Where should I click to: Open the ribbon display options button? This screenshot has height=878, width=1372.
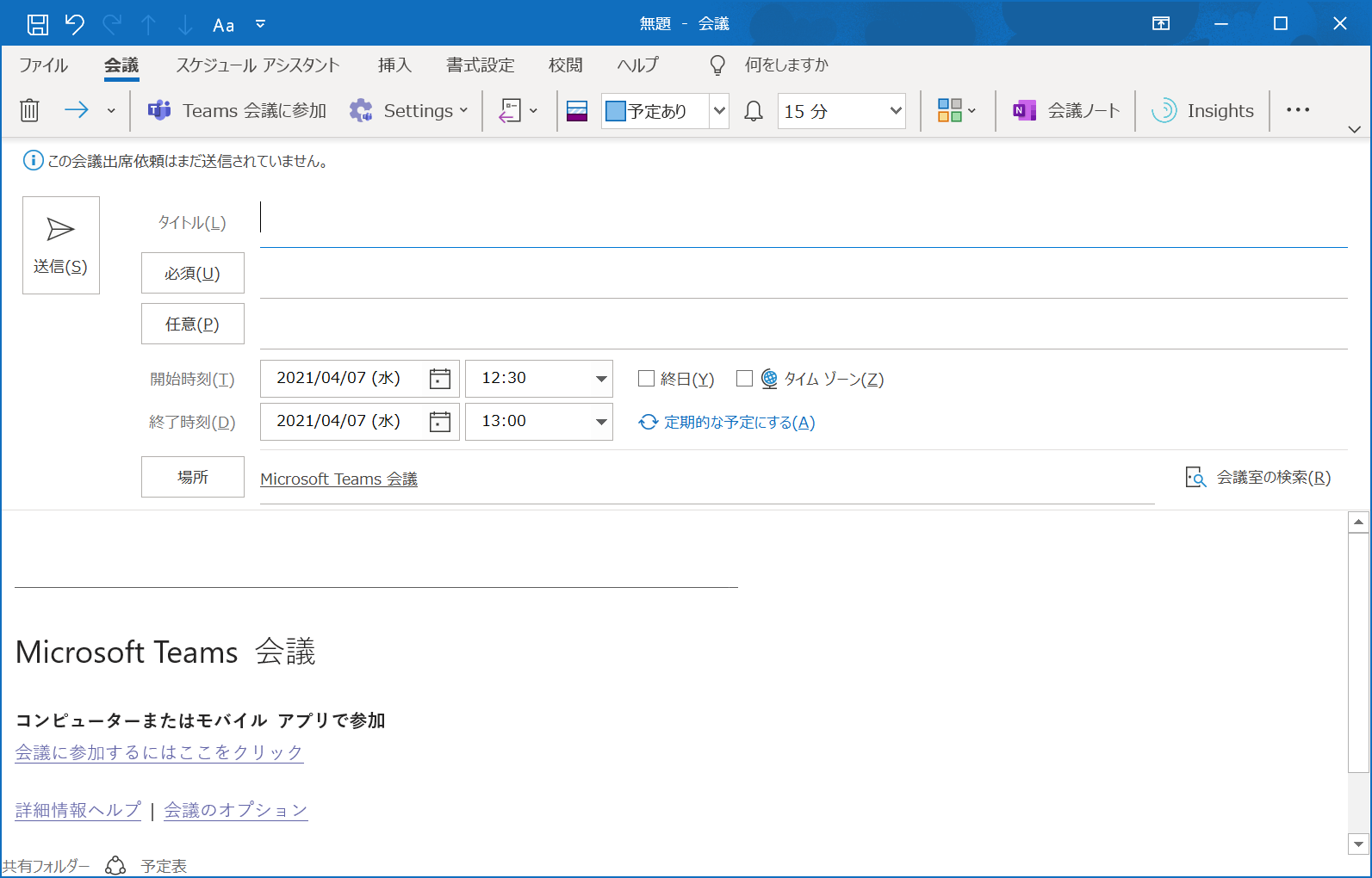[1161, 23]
